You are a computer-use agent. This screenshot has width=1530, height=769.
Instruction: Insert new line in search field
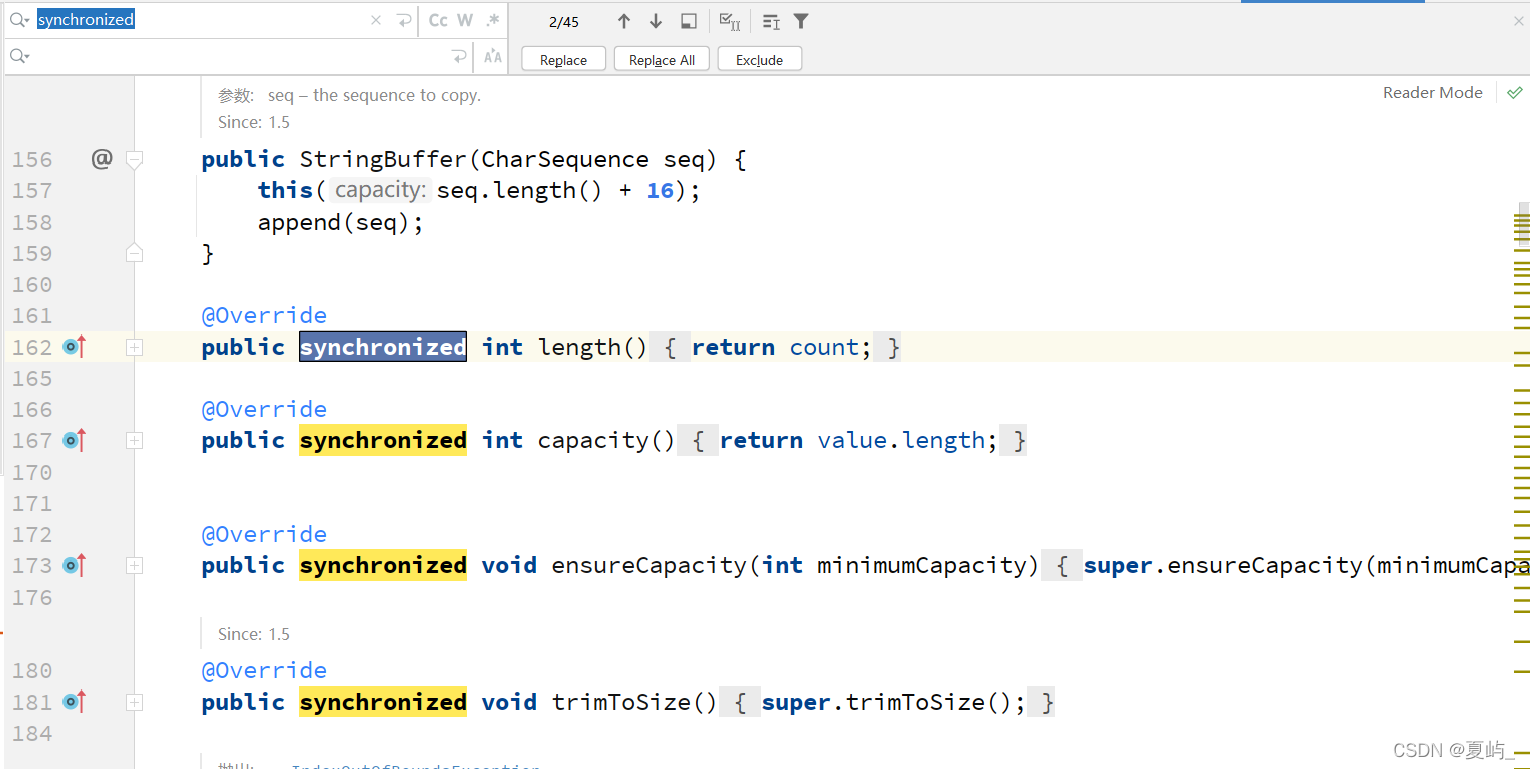(404, 20)
